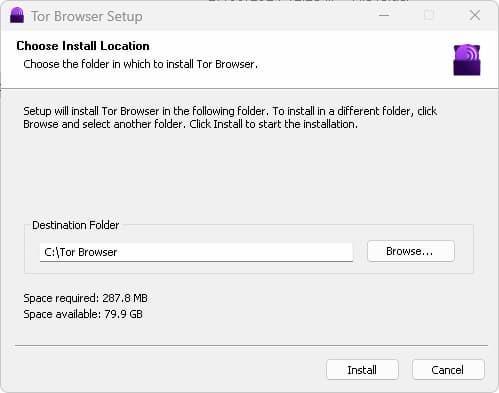The width and height of the screenshot is (499, 393).
Task: Focus the C:\Tor Browser destination path field
Action: click(x=196, y=252)
